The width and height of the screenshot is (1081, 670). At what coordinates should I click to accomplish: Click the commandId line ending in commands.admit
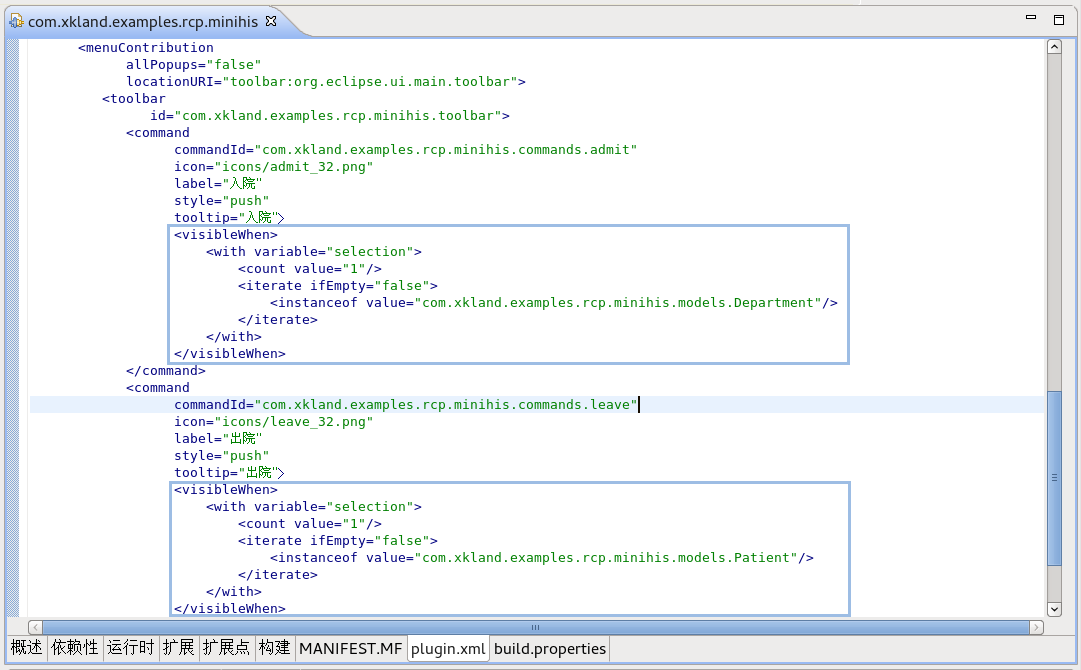(405, 150)
